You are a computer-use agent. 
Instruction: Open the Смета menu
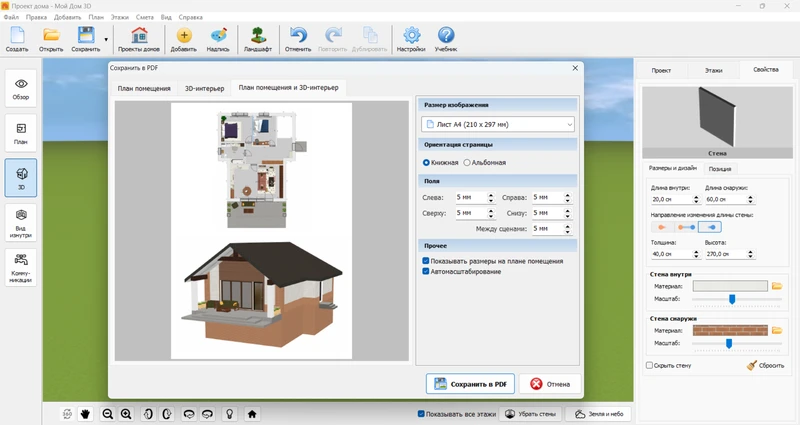coord(145,17)
